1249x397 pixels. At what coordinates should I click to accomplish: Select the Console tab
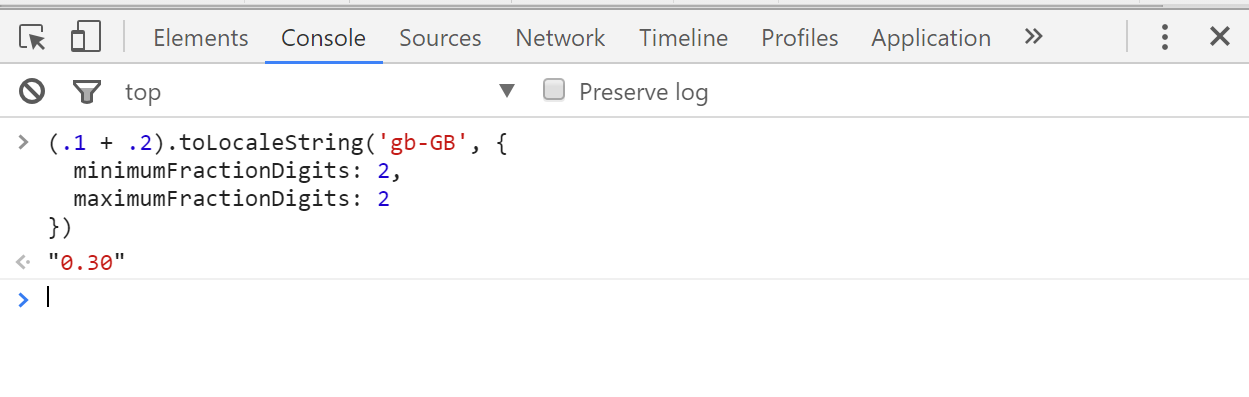(323, 38)
